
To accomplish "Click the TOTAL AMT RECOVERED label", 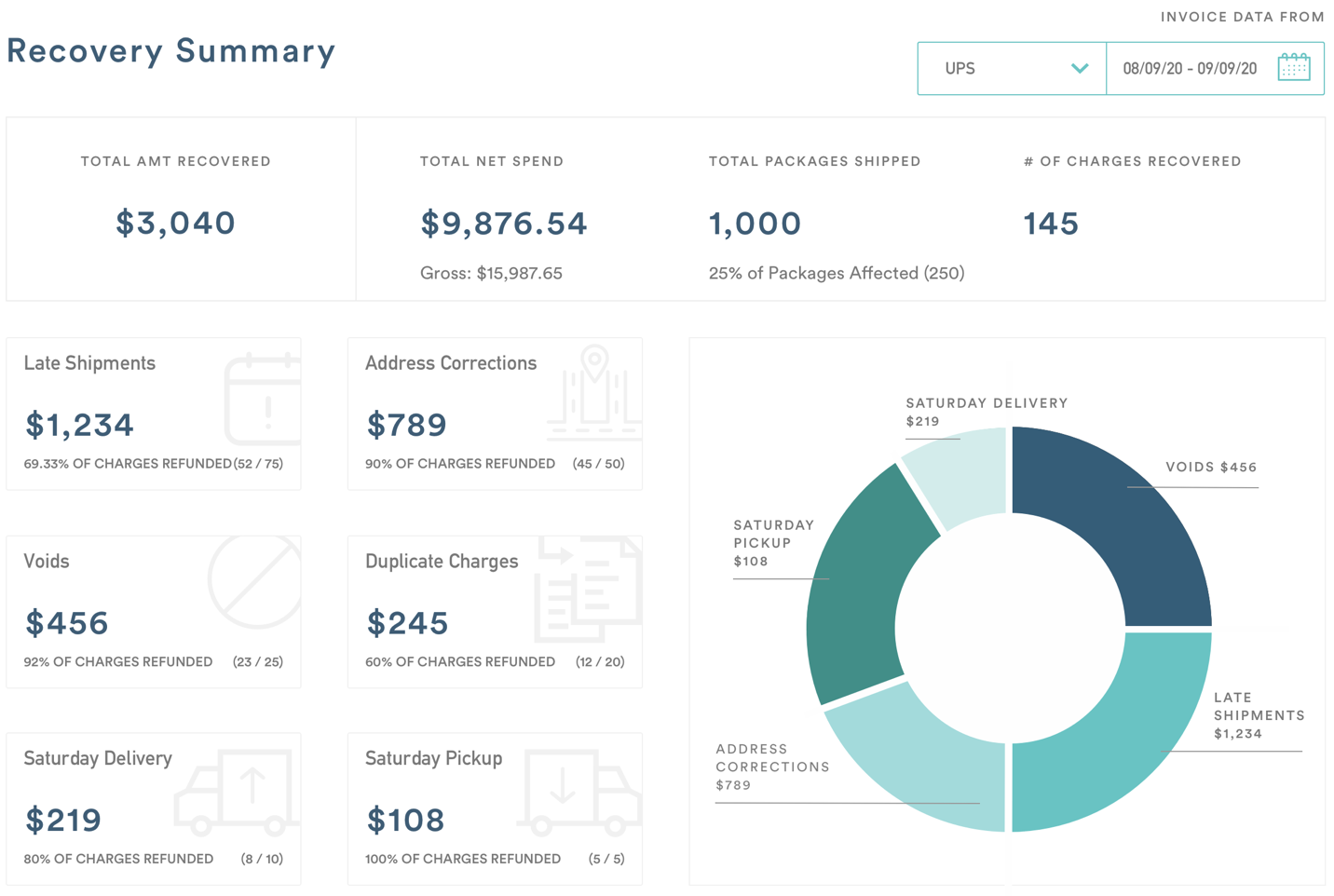I will [x=176, y=161].
